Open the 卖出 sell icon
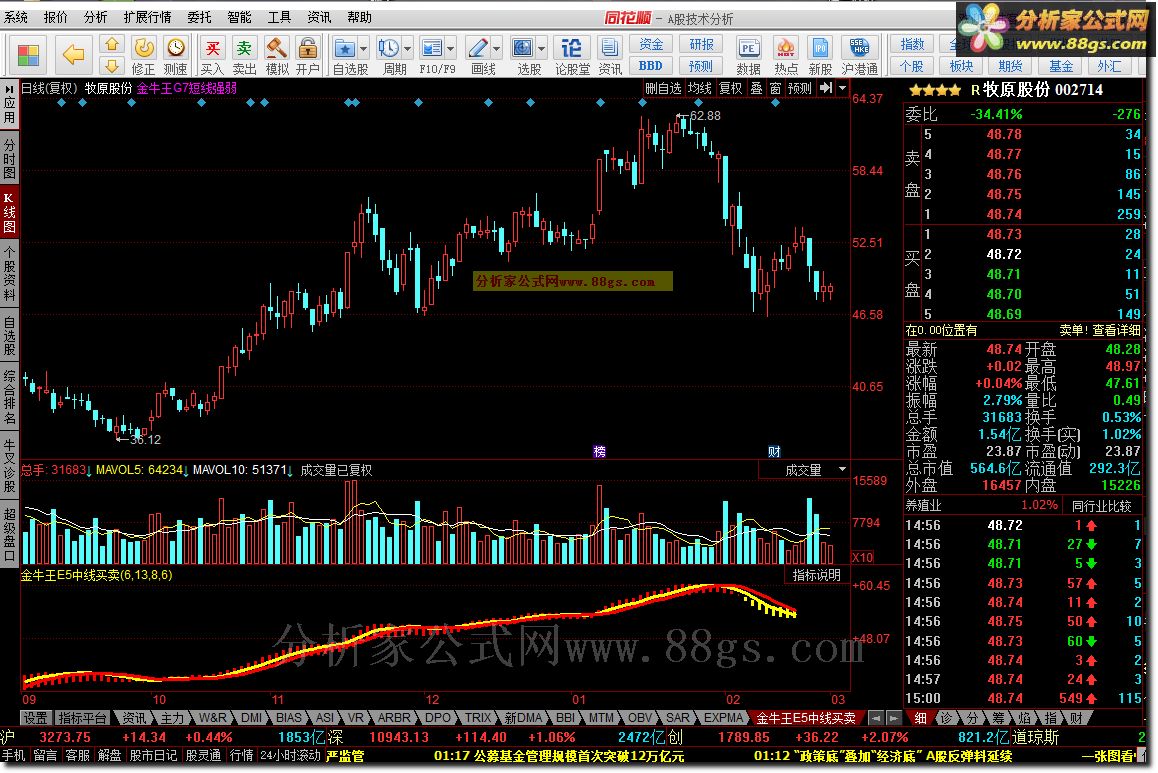This screenshot has height=773, width=1158. (x=244, y=49)
